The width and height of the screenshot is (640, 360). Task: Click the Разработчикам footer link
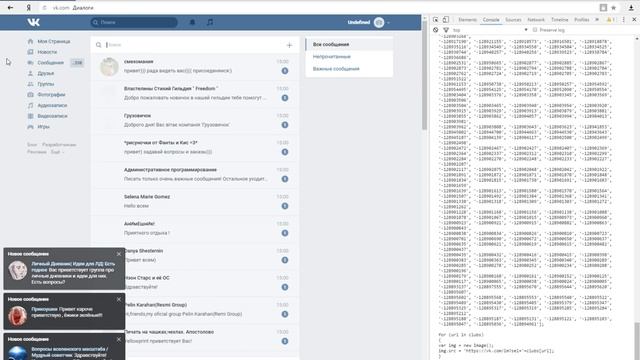[59, 144]
